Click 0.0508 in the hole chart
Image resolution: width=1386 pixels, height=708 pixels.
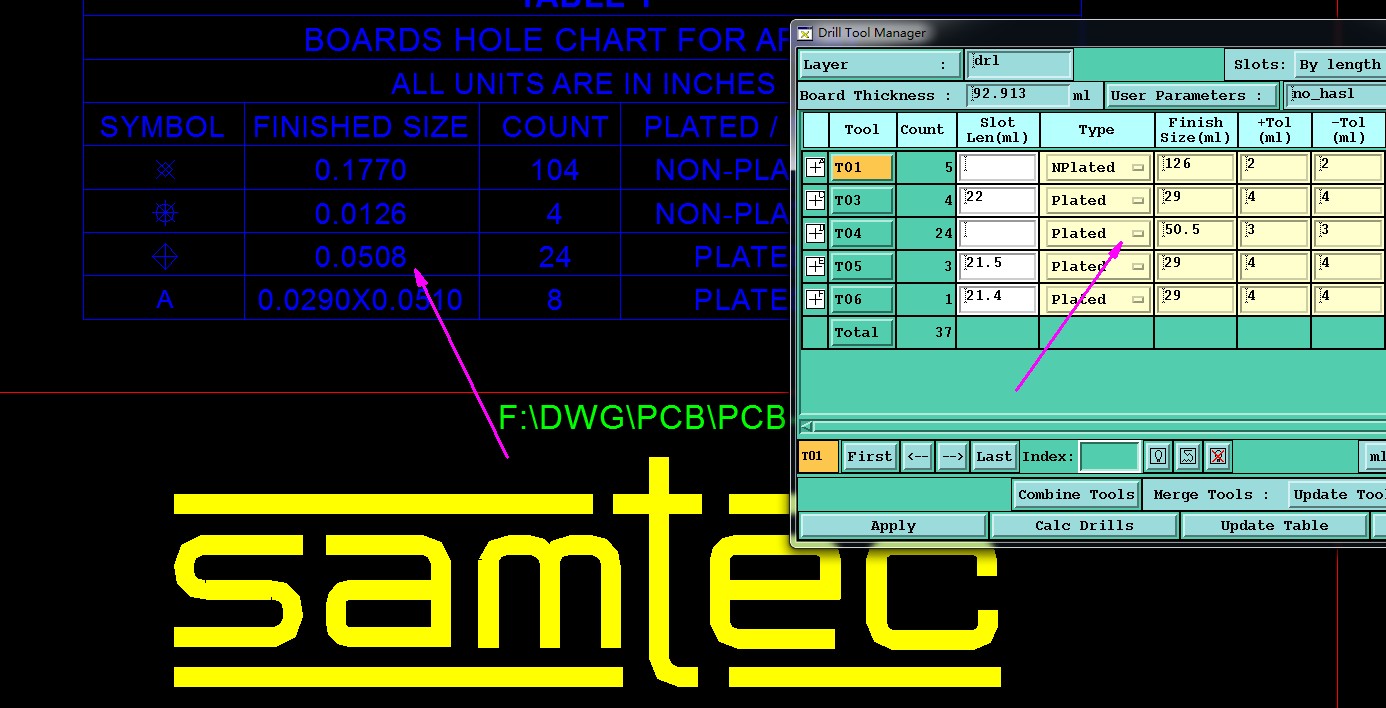pyautogui.click(x=361, y=257)
